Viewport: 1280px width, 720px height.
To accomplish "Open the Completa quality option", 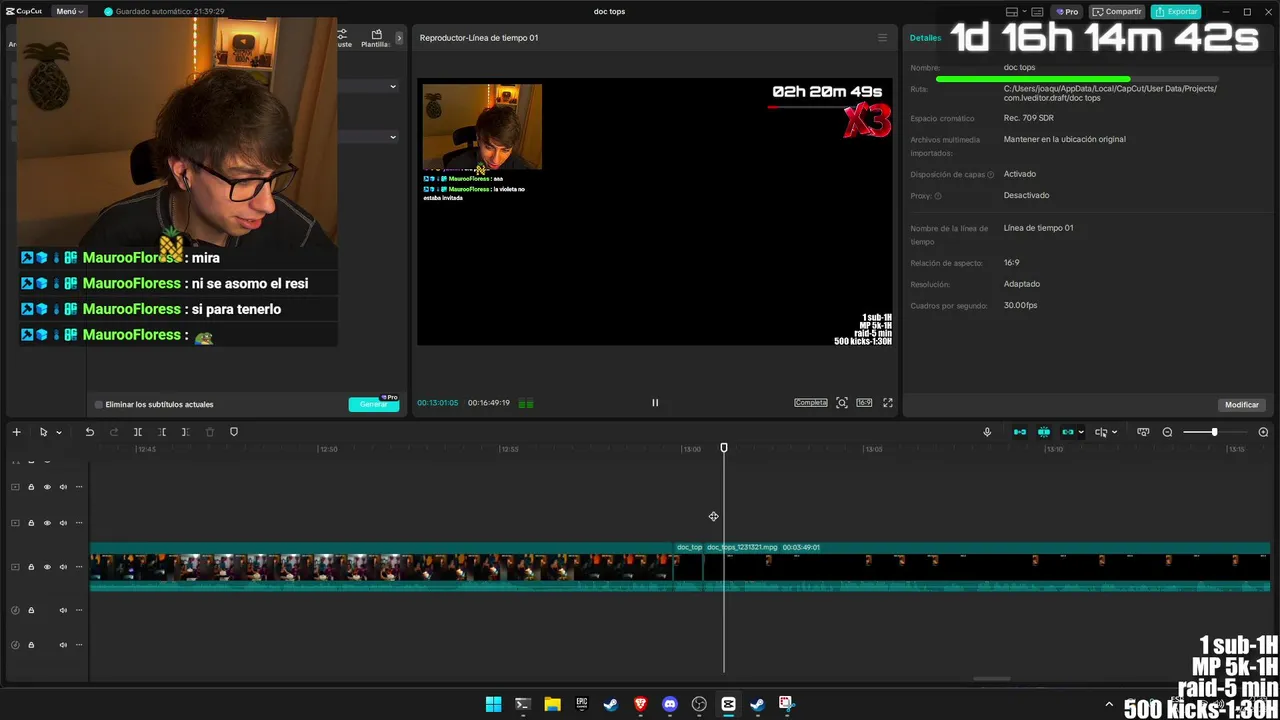I will [811, 403].
